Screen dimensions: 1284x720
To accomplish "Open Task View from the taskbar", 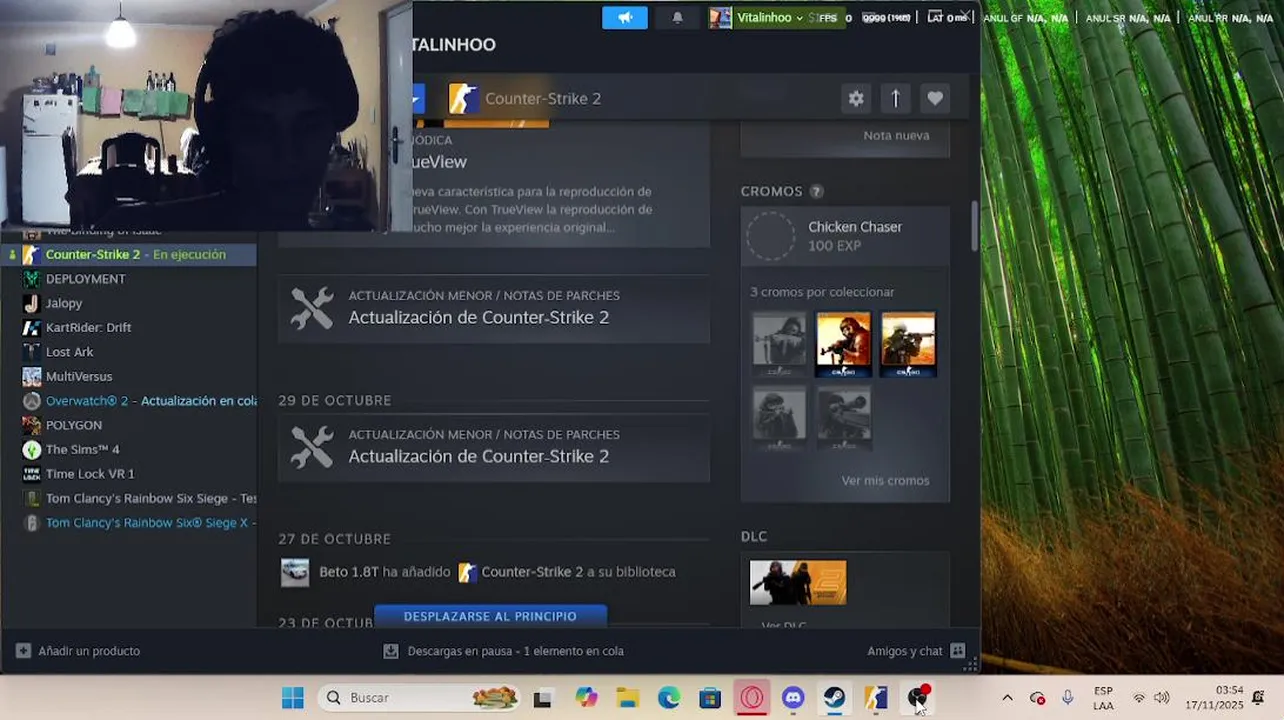I will [x=542, y=698].
